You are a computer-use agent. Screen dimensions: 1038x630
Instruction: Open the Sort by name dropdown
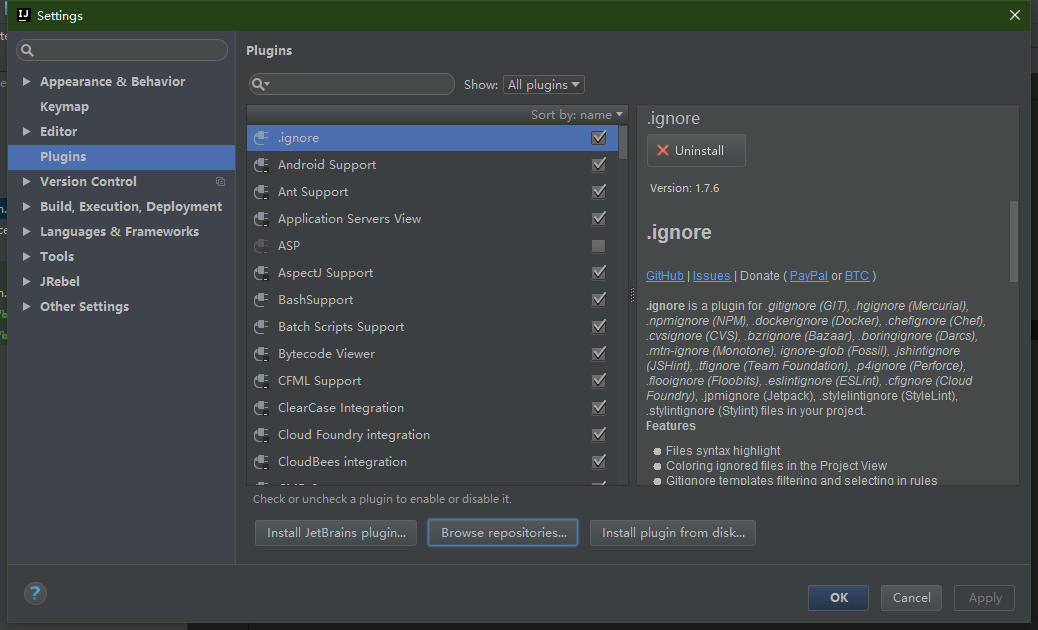577,114
